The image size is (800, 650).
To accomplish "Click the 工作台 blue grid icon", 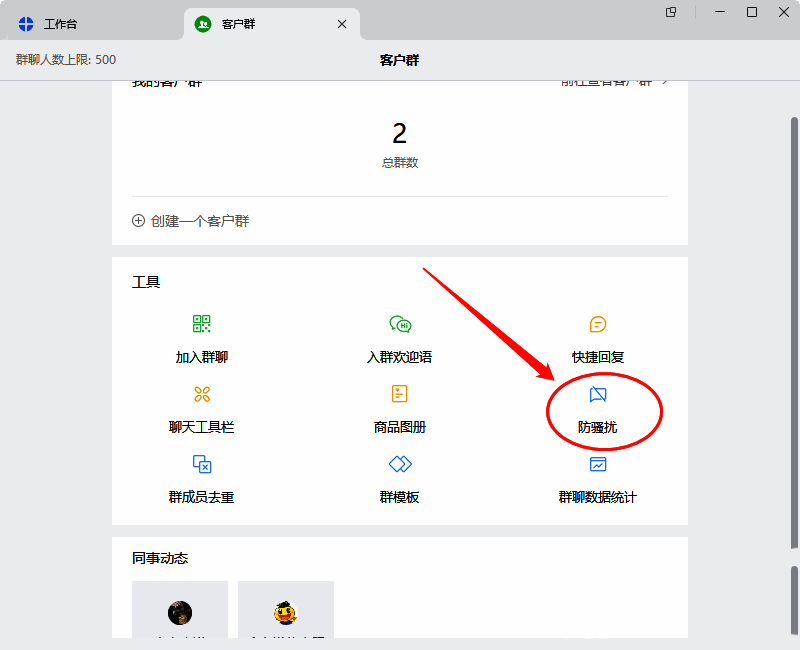I will [x=24, y=22].
